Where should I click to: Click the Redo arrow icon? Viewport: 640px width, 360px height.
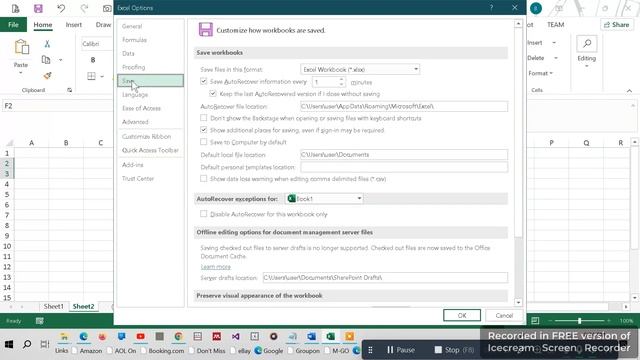[x=84, y=8]
